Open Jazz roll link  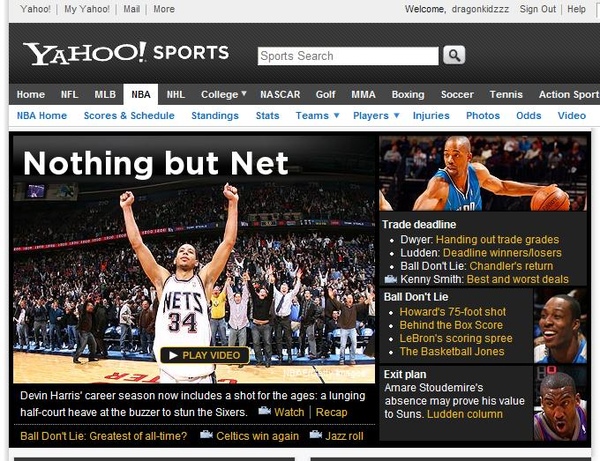point(344,436)
